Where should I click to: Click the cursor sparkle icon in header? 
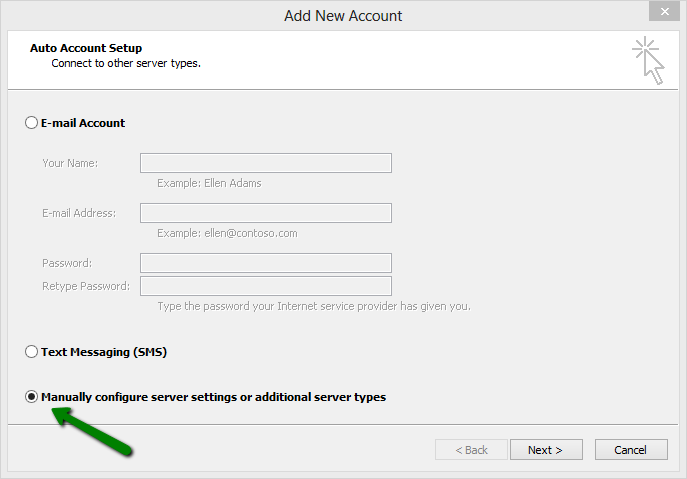click(x=647, y=60)
